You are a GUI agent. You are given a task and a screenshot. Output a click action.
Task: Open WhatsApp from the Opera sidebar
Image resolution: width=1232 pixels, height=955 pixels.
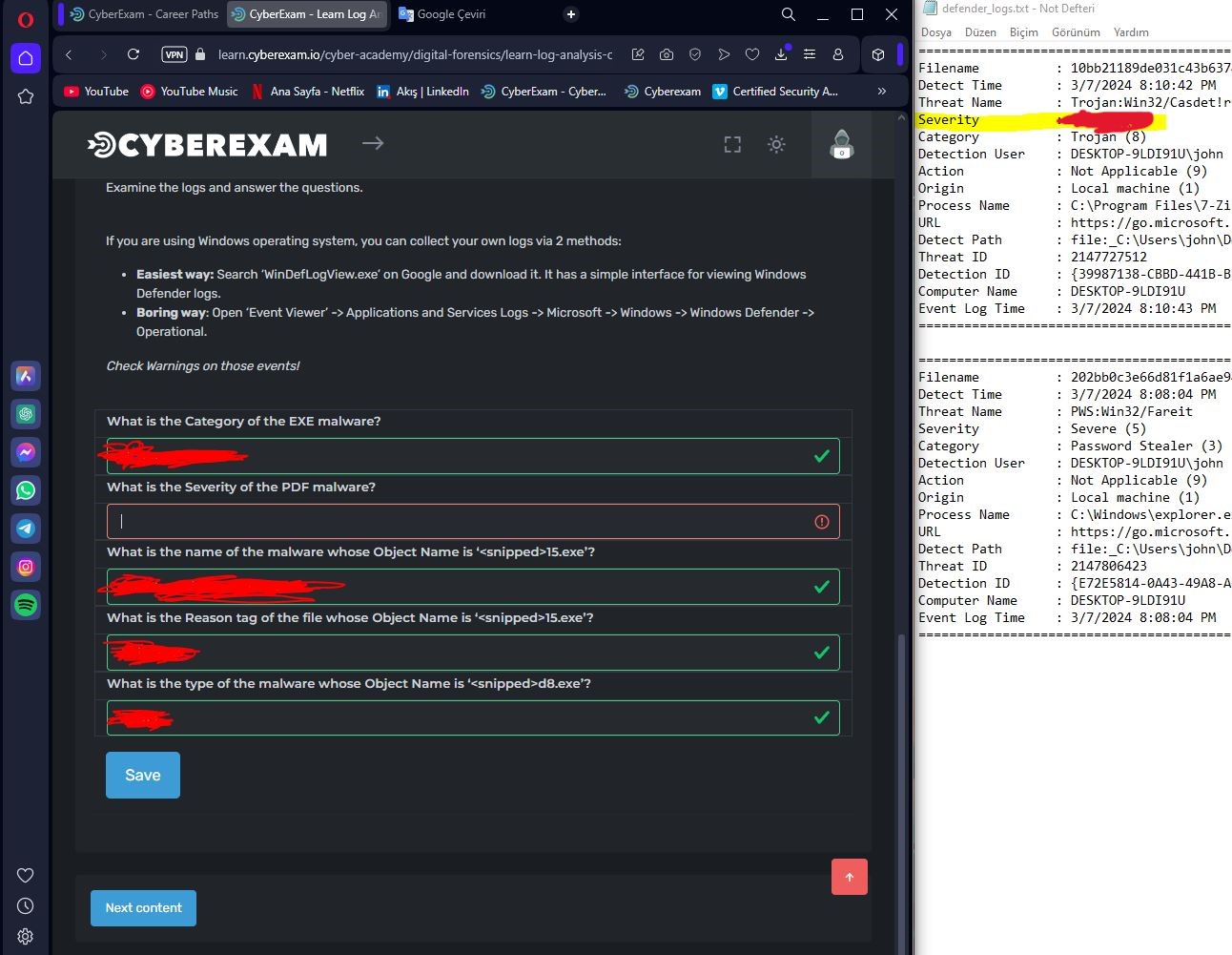(x=25, y=490)
